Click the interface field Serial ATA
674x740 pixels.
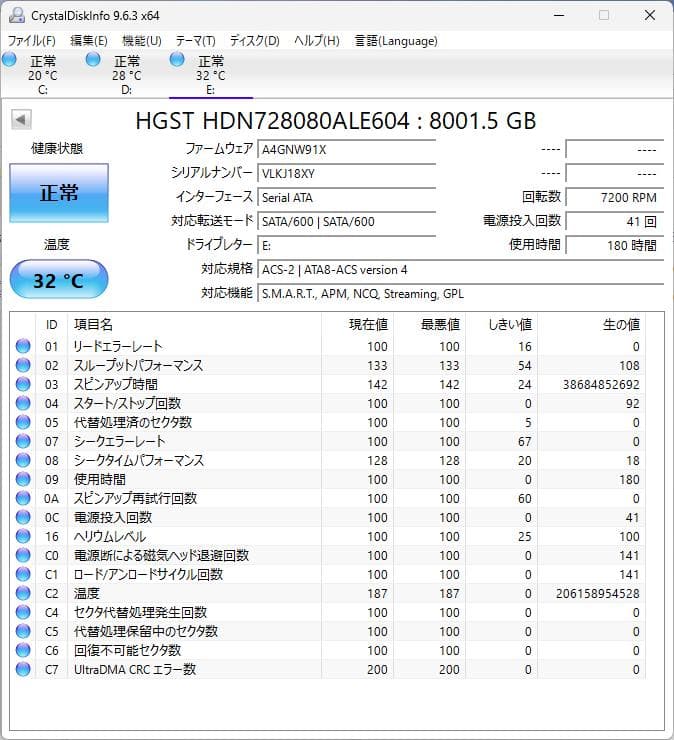click(x=346, y=197)
